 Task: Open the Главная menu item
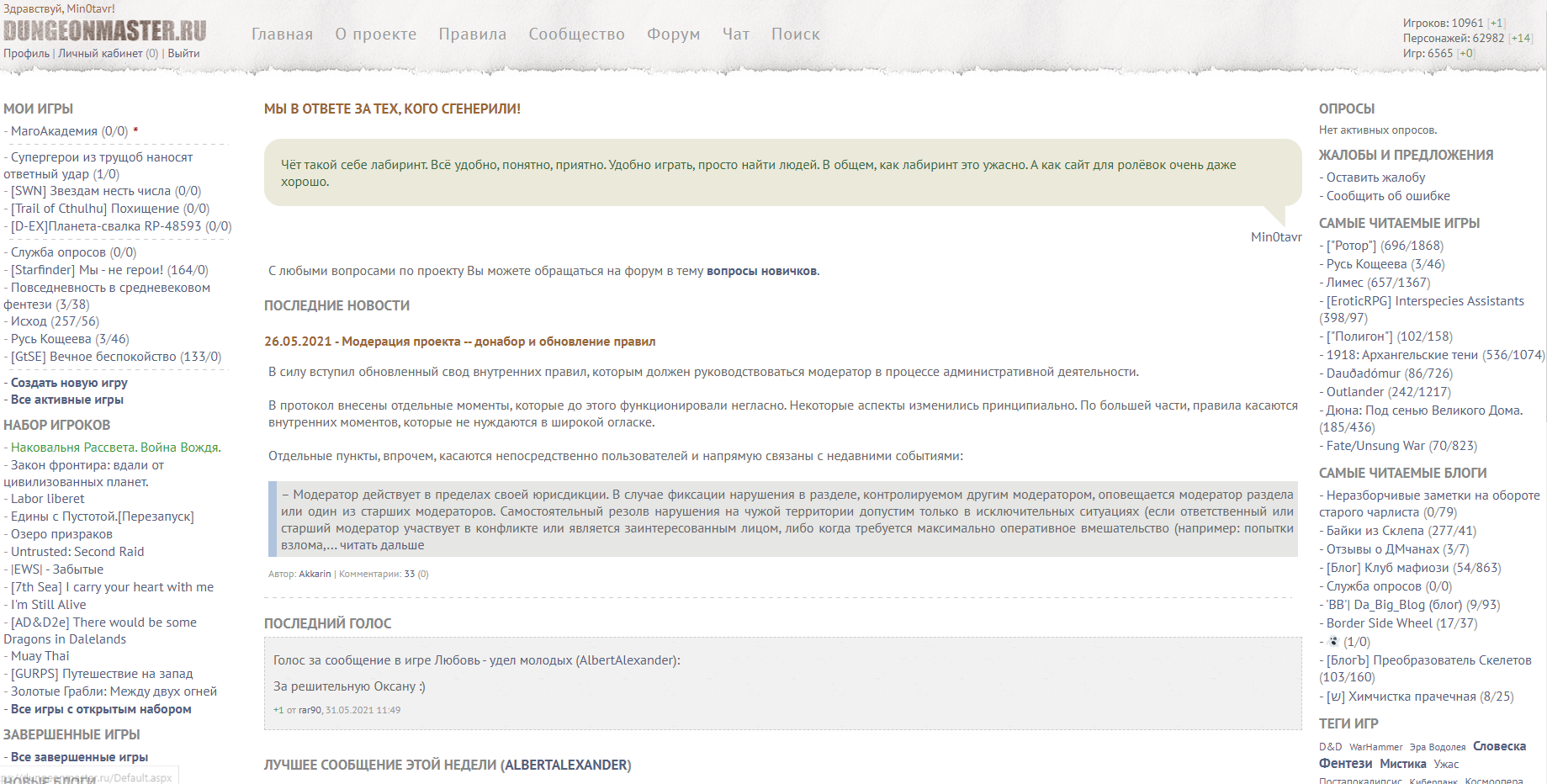pos(282,34)
